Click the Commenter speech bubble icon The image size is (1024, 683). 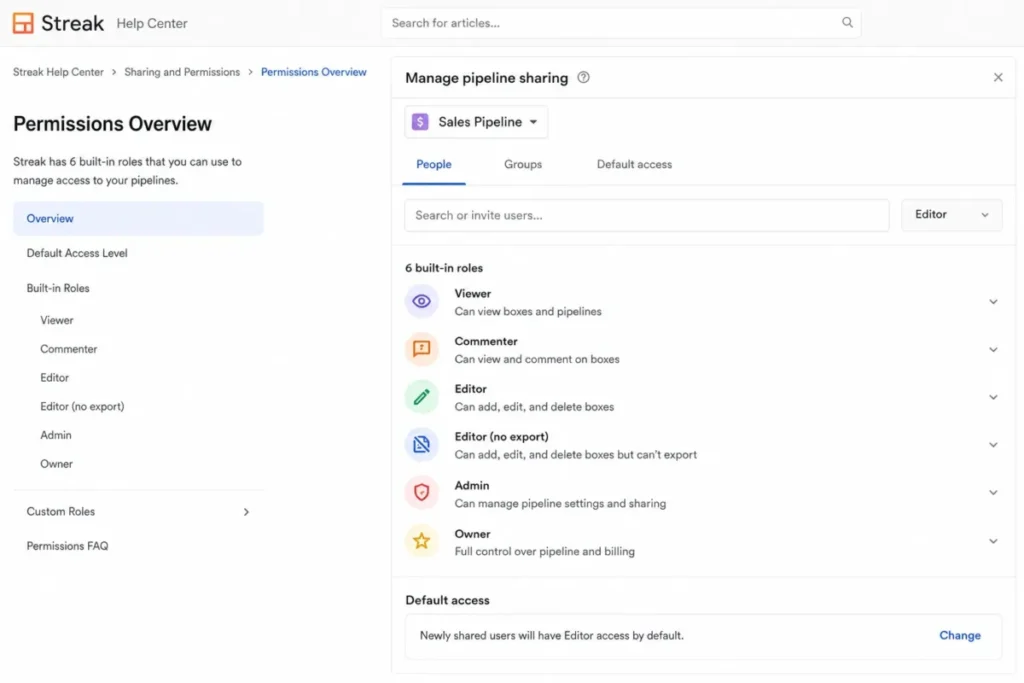421,349
